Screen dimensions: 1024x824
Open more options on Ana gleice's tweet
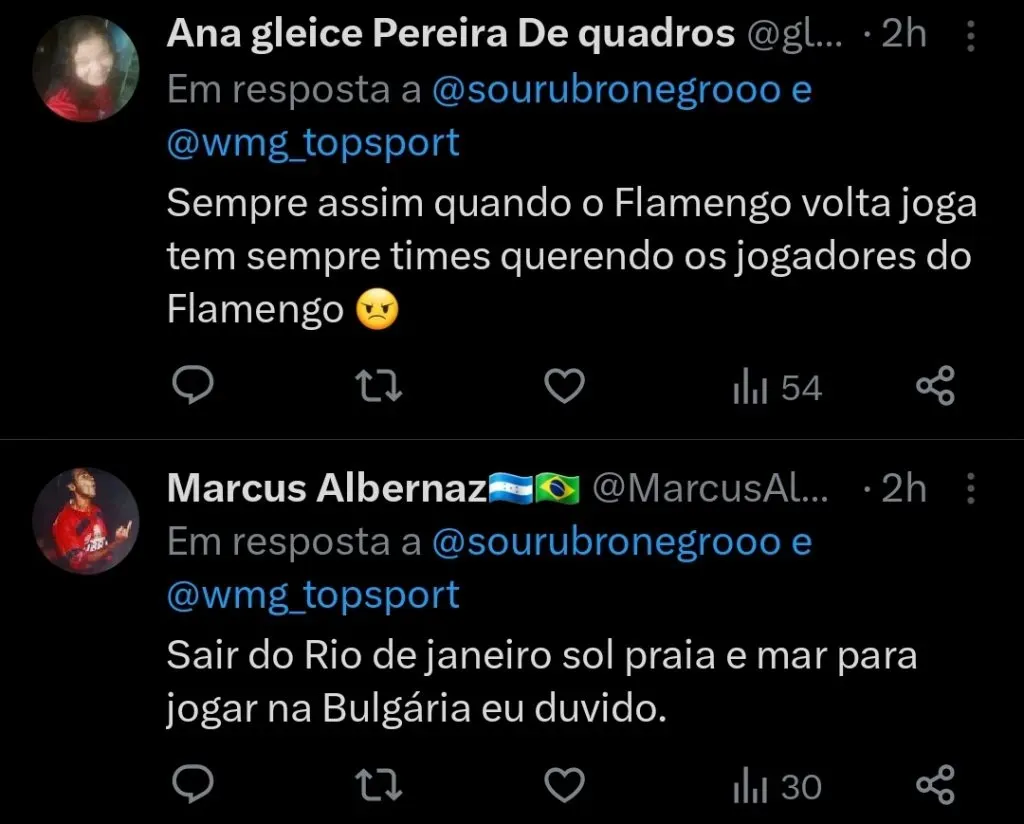[x=971, y=36]
